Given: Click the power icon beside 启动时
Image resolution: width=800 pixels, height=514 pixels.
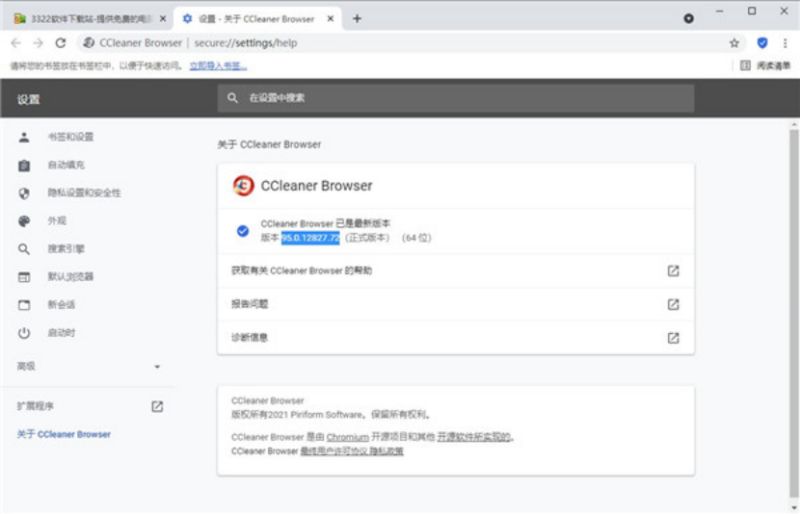Looking at the screenshot, I should point(24,333).
